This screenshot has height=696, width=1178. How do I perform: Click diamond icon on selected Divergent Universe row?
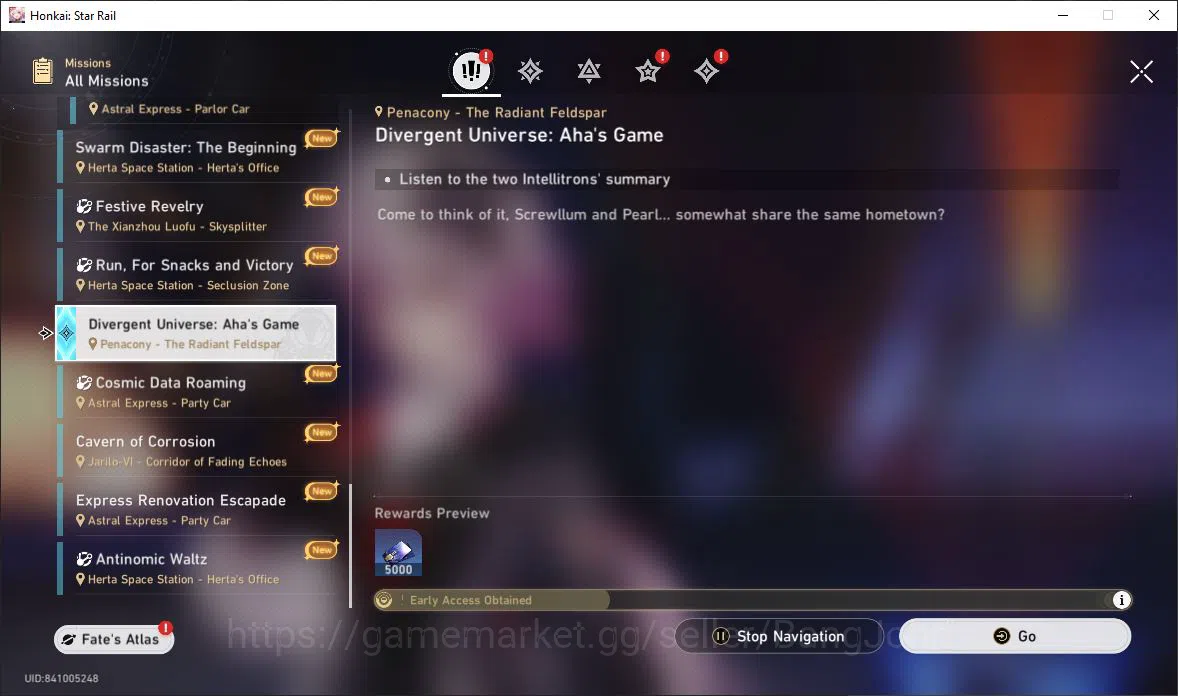[67, 333]
